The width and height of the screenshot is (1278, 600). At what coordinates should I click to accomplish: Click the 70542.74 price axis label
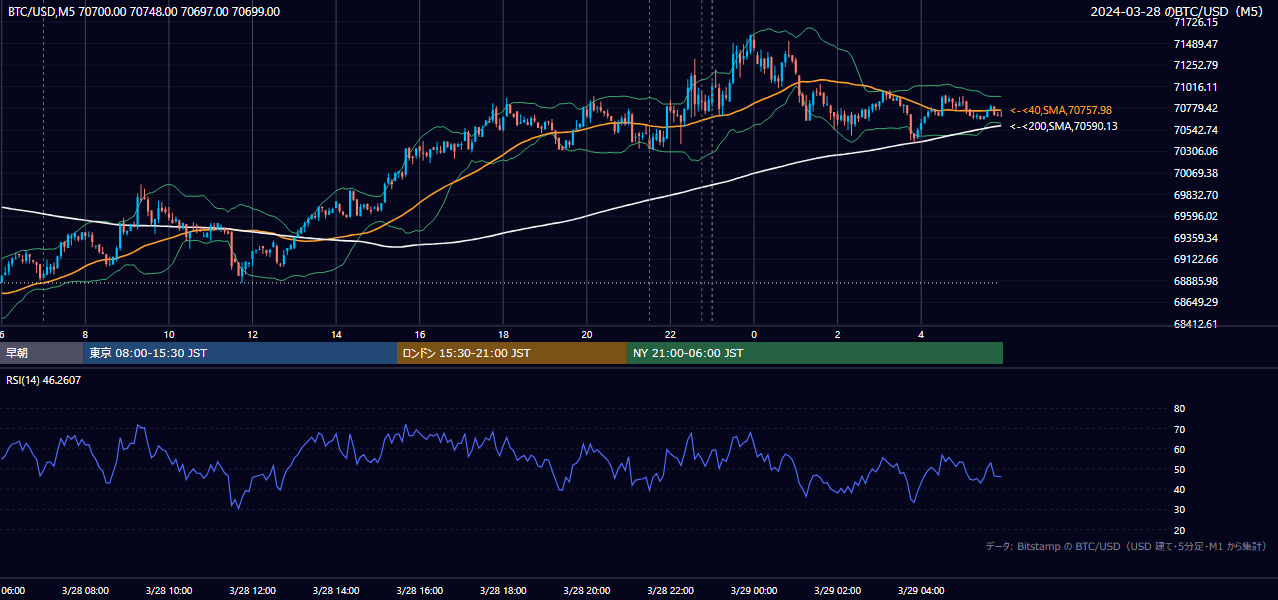tap(1195, 130)
